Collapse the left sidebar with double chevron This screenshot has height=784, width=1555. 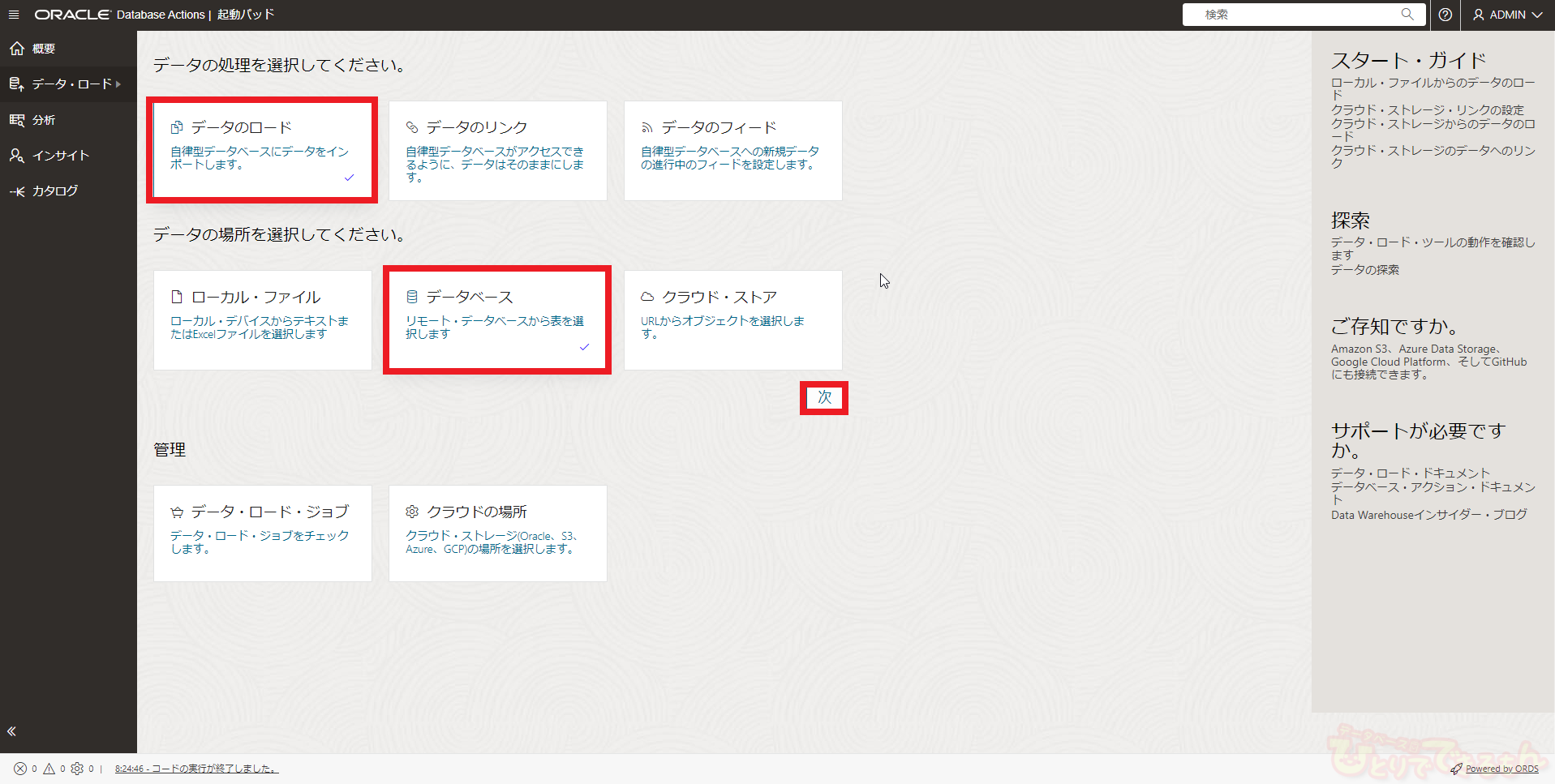[x=12, y=731]
